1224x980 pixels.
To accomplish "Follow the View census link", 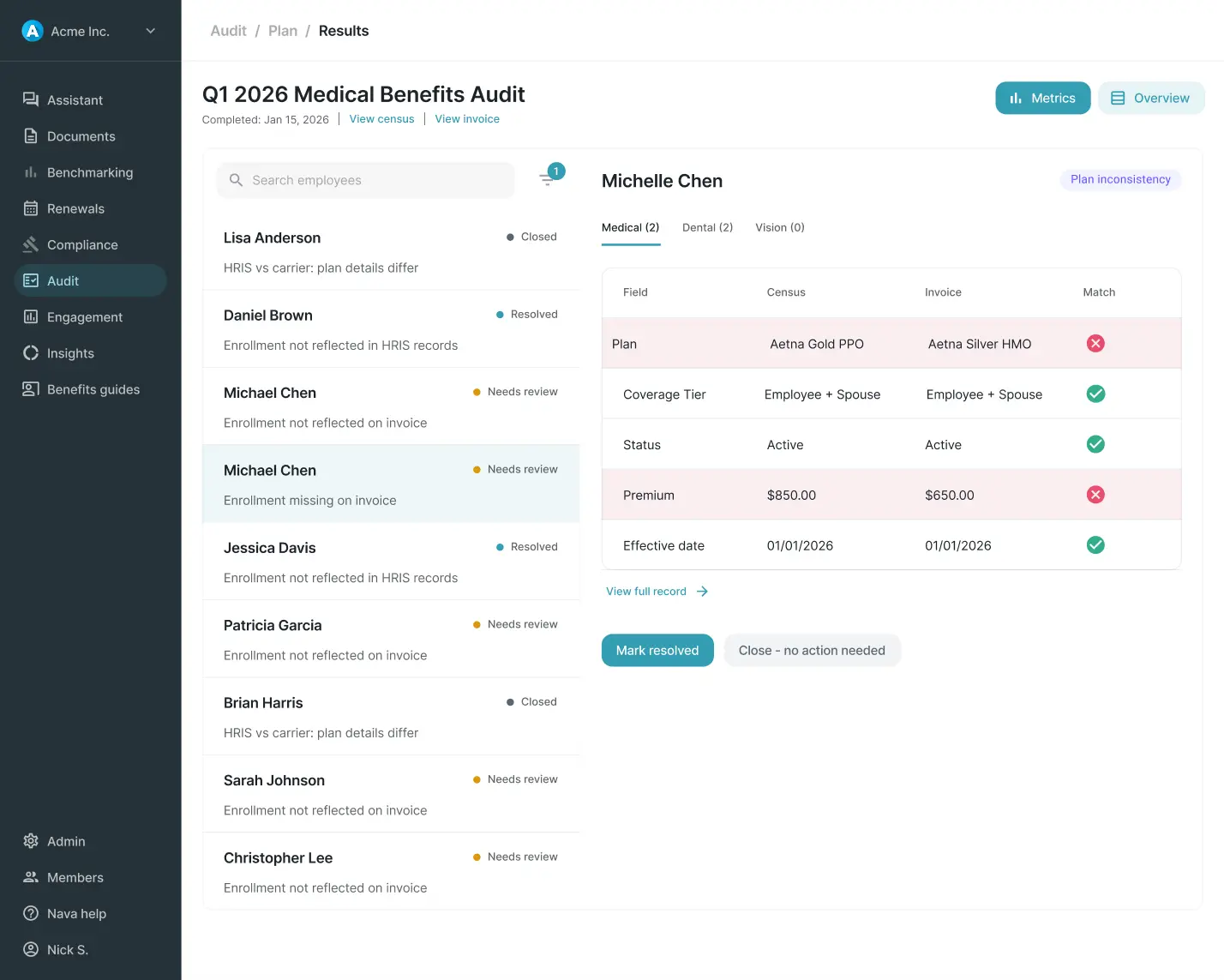I will tap(381, 118).
